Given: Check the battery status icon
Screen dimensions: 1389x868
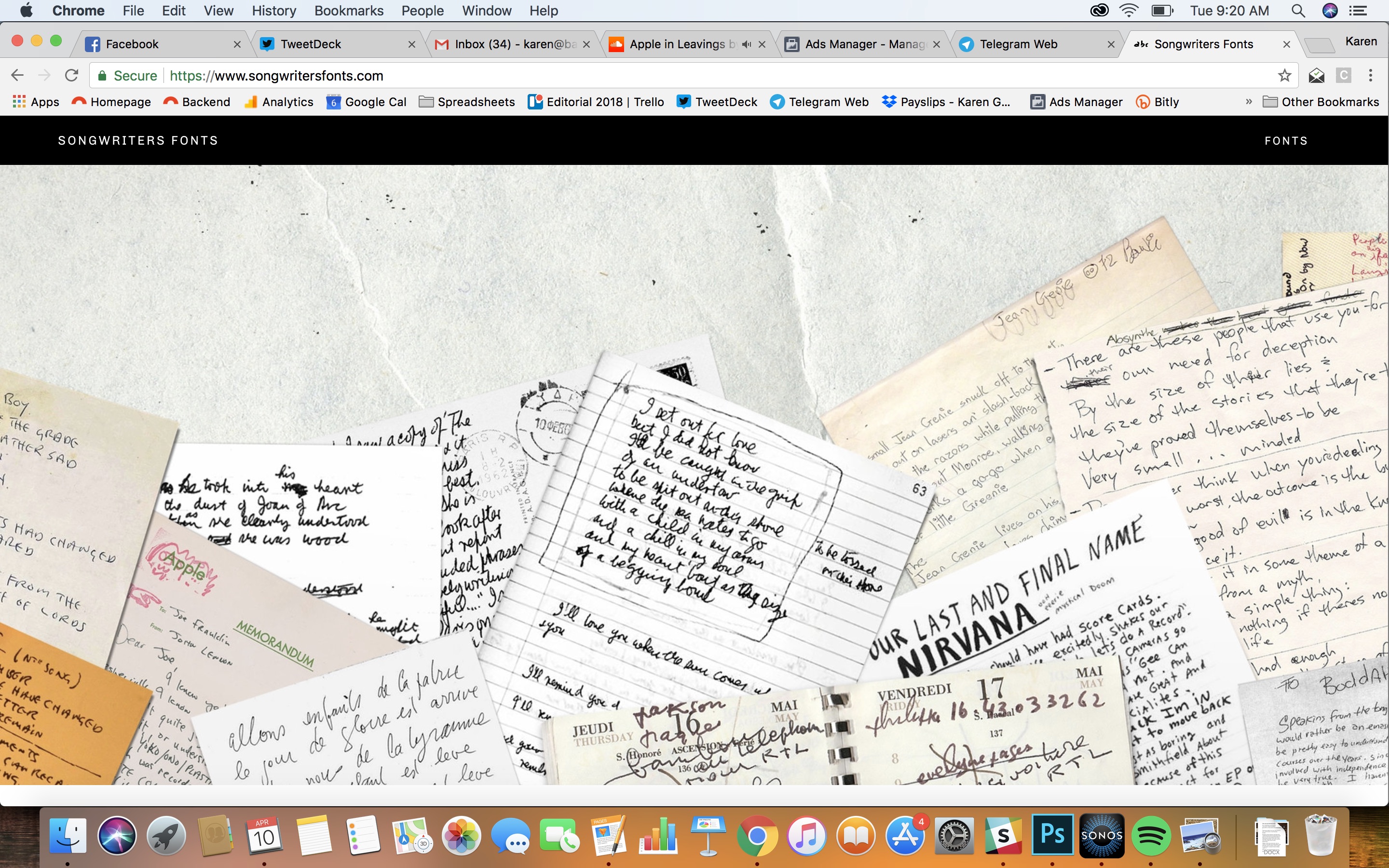Looking at the screenshot, I should coord(1162,10).
